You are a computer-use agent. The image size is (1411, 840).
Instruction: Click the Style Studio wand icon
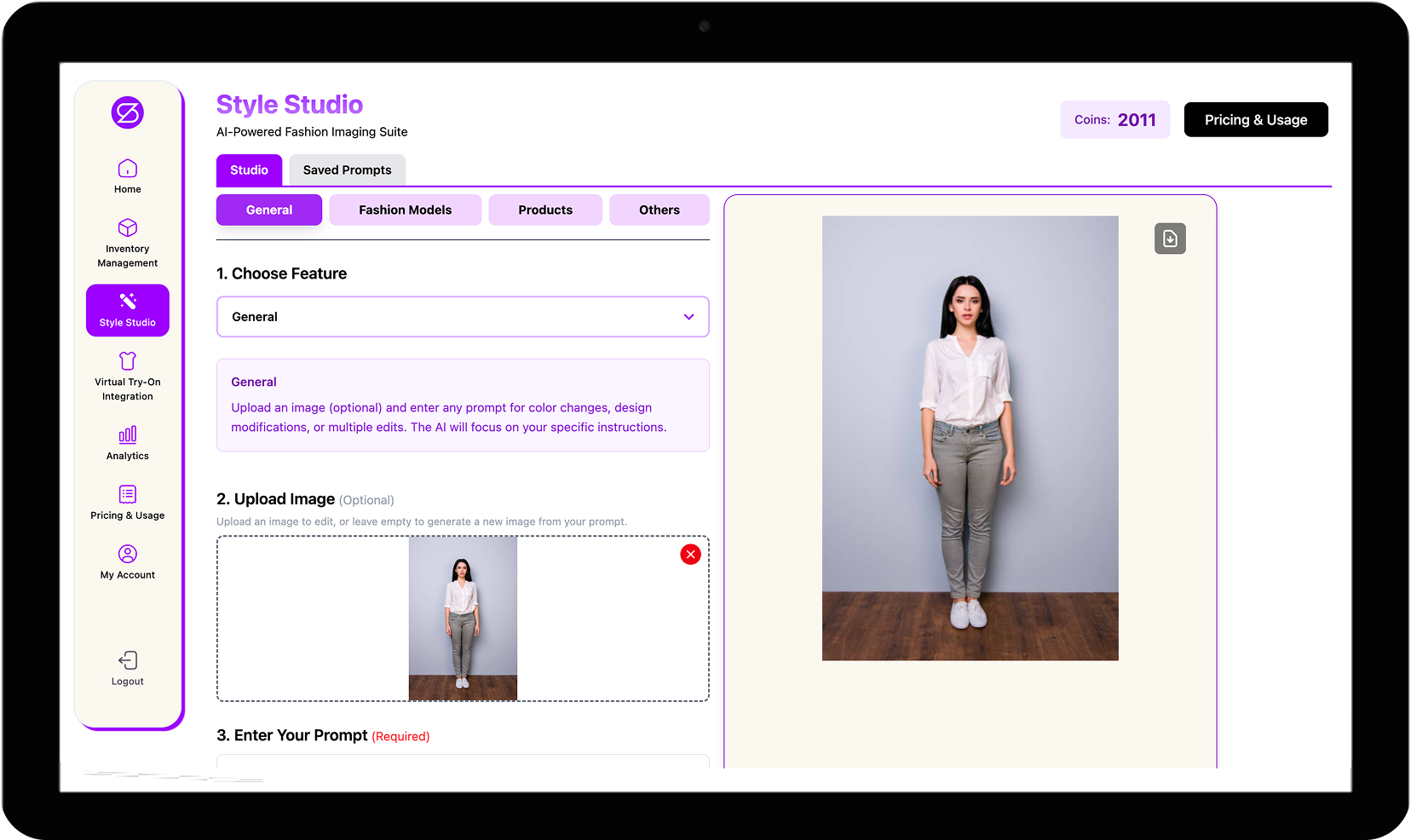[x=127, y=300]
